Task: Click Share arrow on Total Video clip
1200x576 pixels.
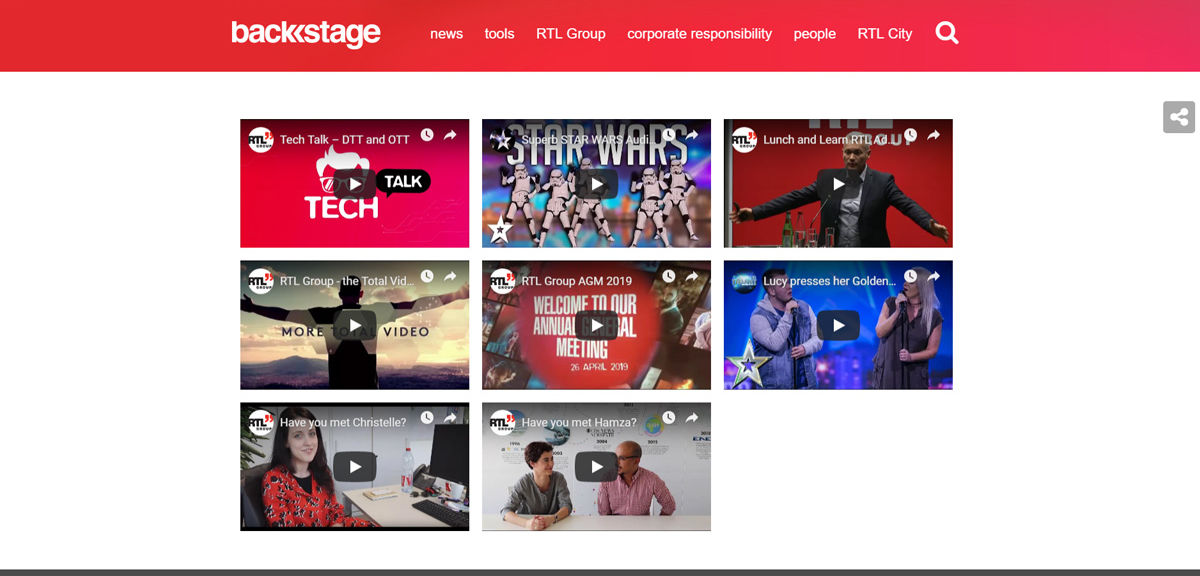Action: (450, 276)
